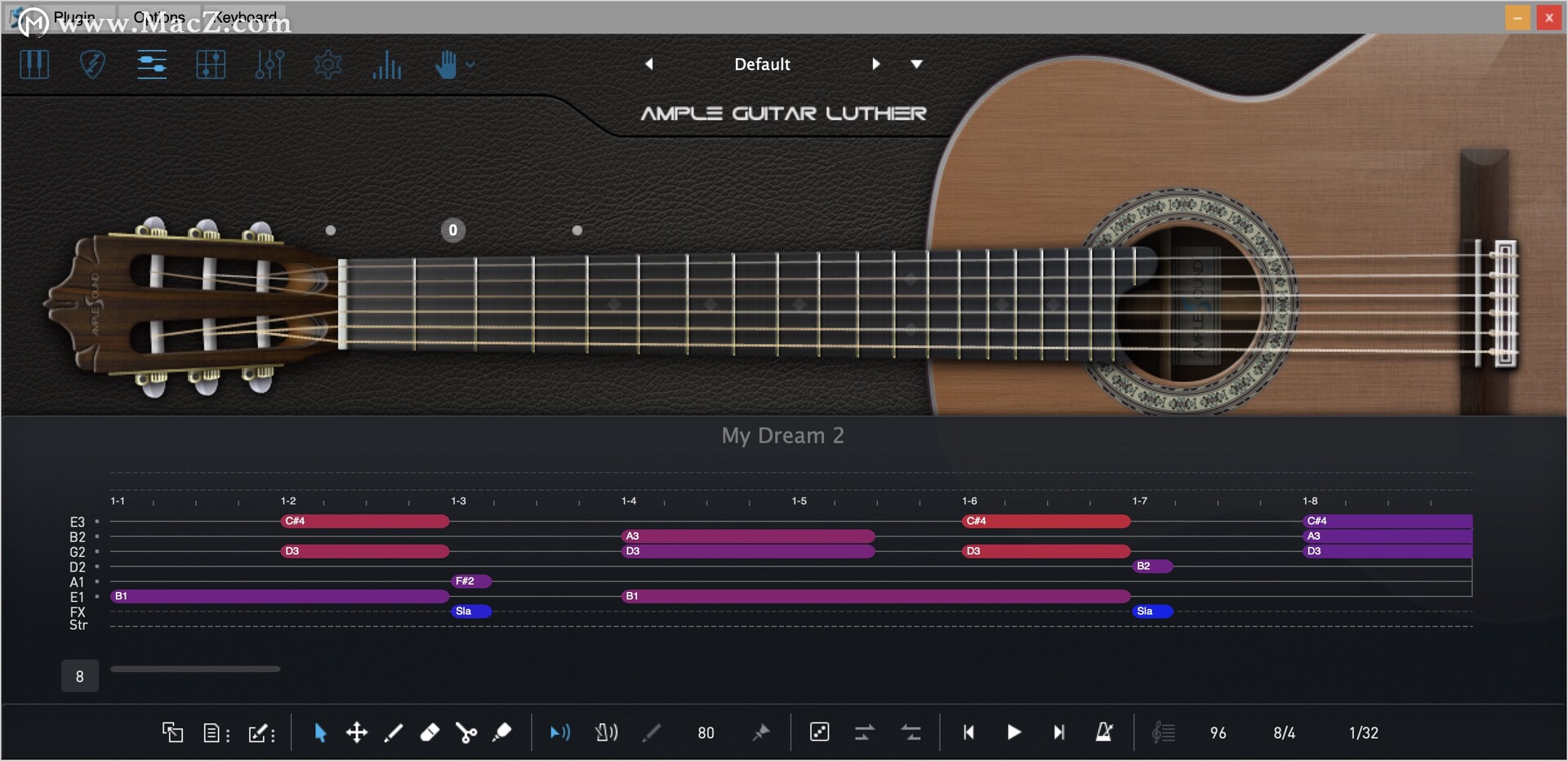
Task: Click the Default preset name
Action: click(762, 64)
